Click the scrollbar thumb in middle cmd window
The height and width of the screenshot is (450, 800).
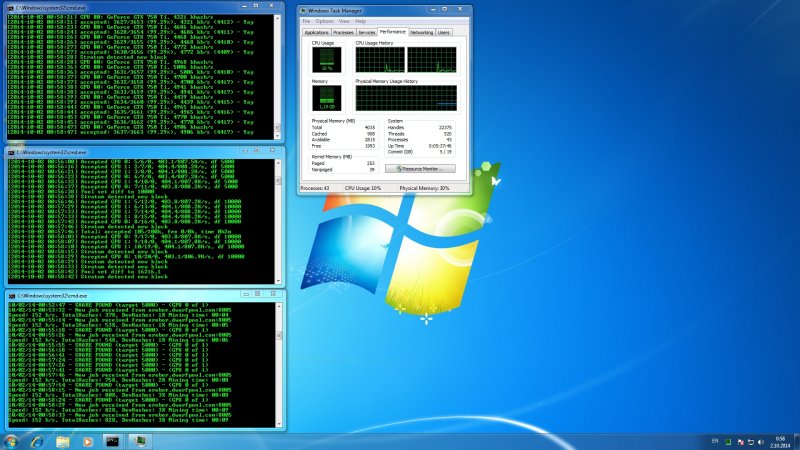278,181
